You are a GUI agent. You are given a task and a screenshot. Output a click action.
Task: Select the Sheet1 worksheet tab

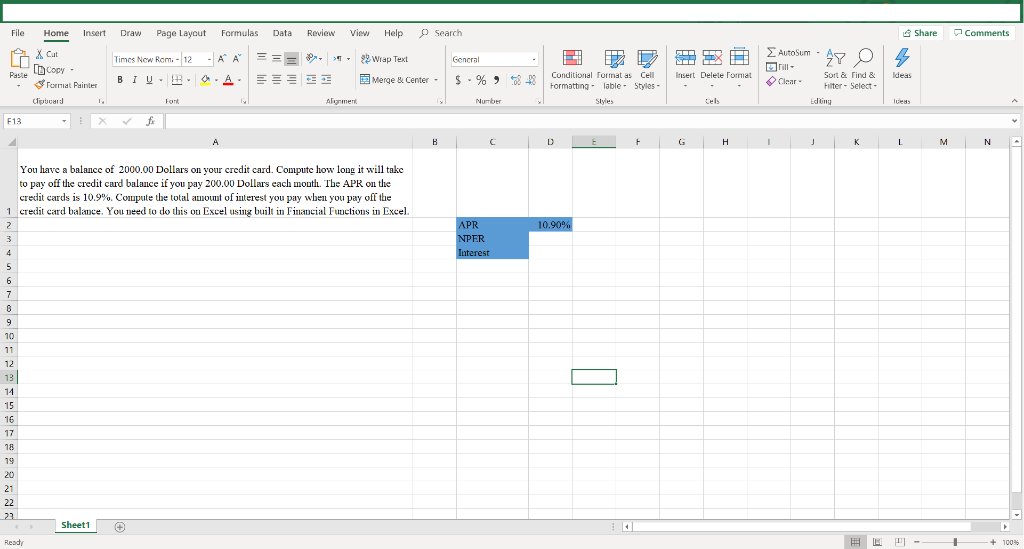pos(76,525)
